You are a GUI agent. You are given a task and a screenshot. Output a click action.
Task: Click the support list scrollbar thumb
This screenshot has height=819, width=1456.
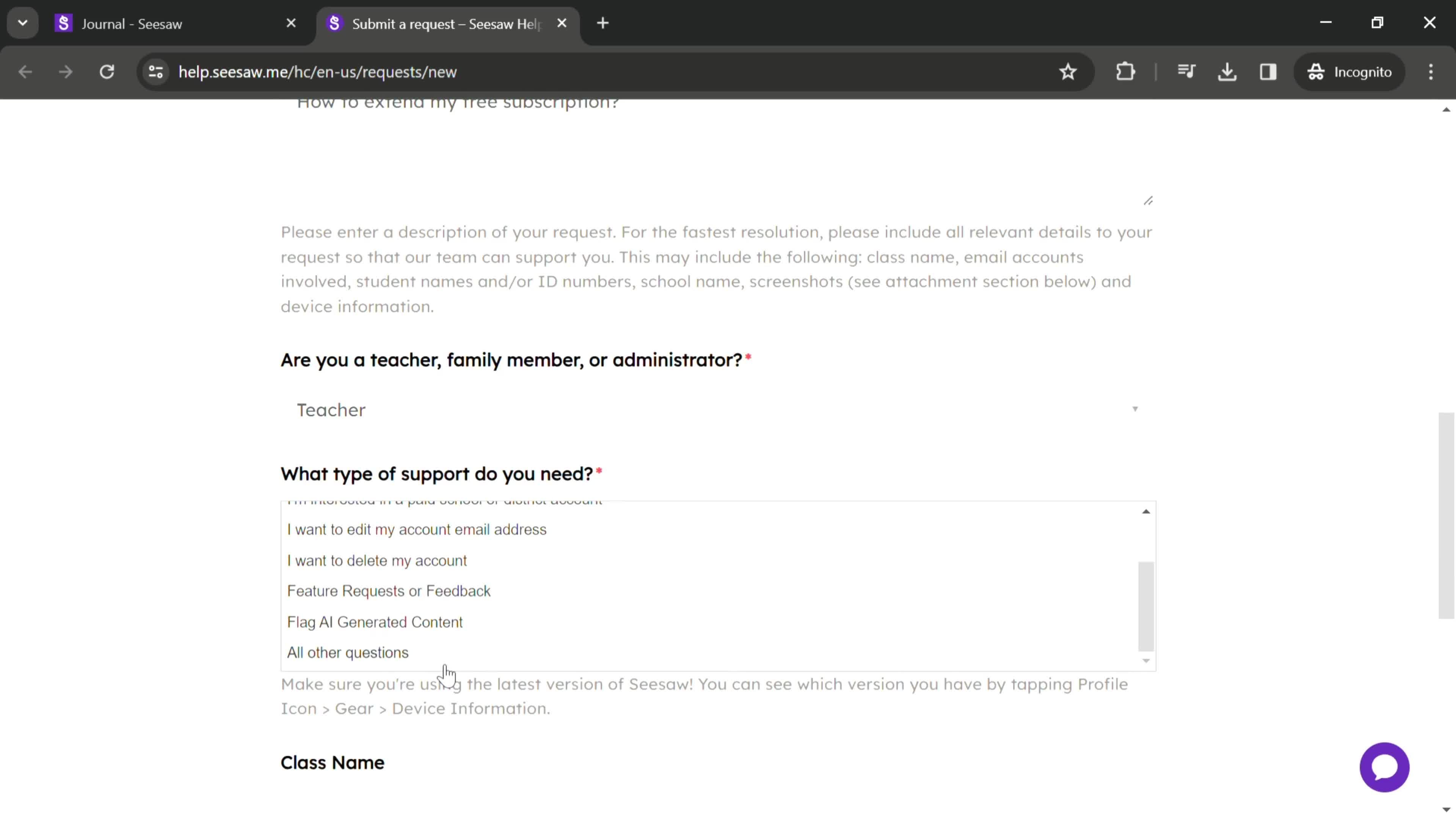(1146, 607)
